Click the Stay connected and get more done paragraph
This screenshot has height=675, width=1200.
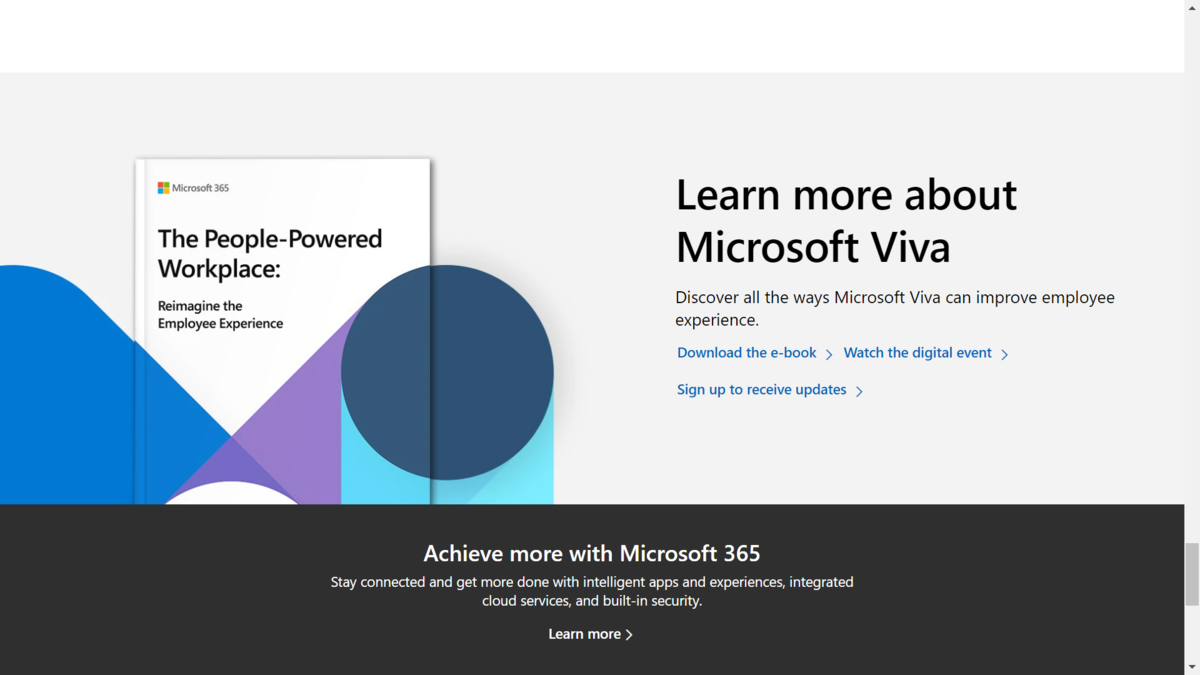point(592,591)
